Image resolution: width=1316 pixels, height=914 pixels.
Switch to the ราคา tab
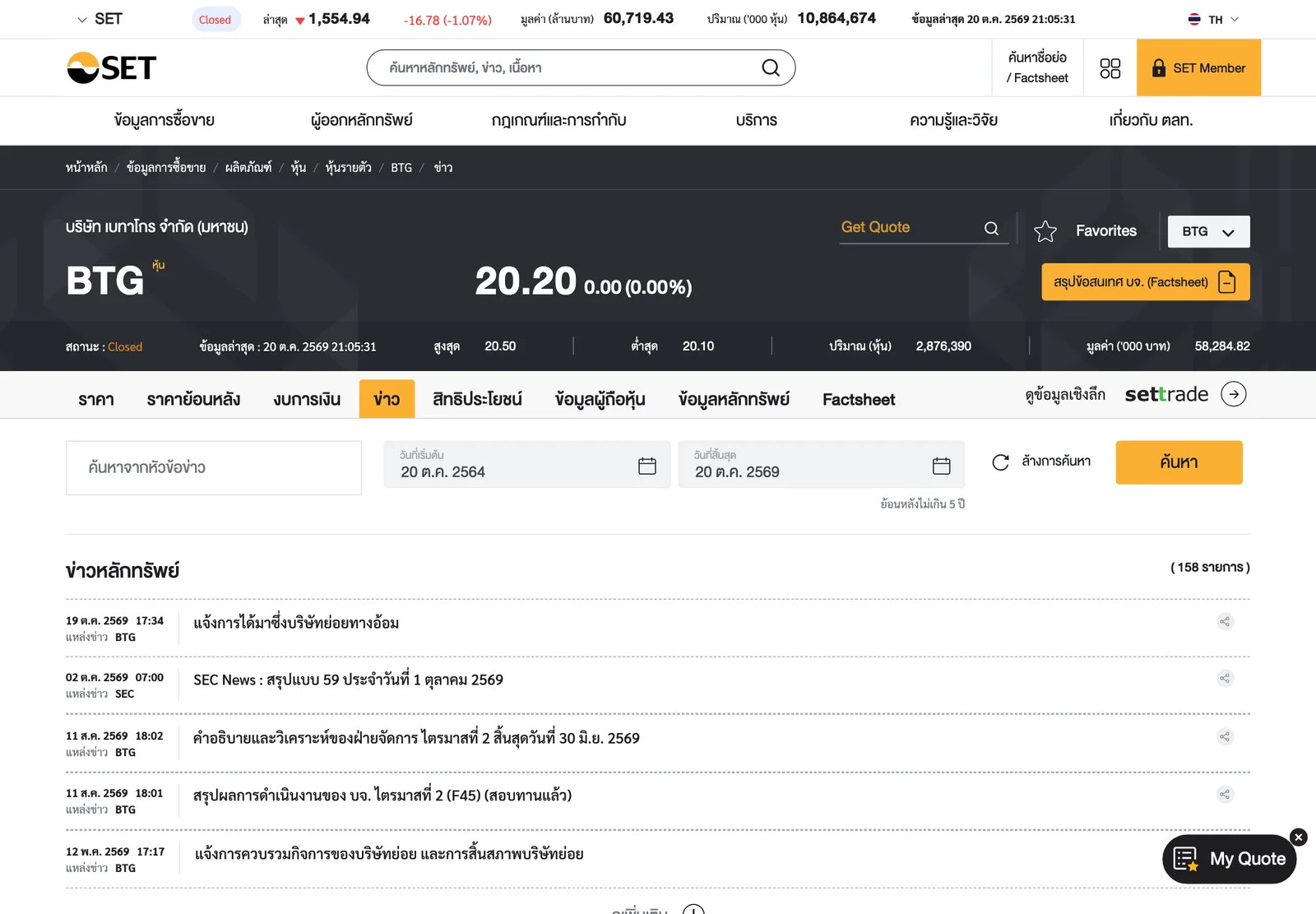coord(96,399)
